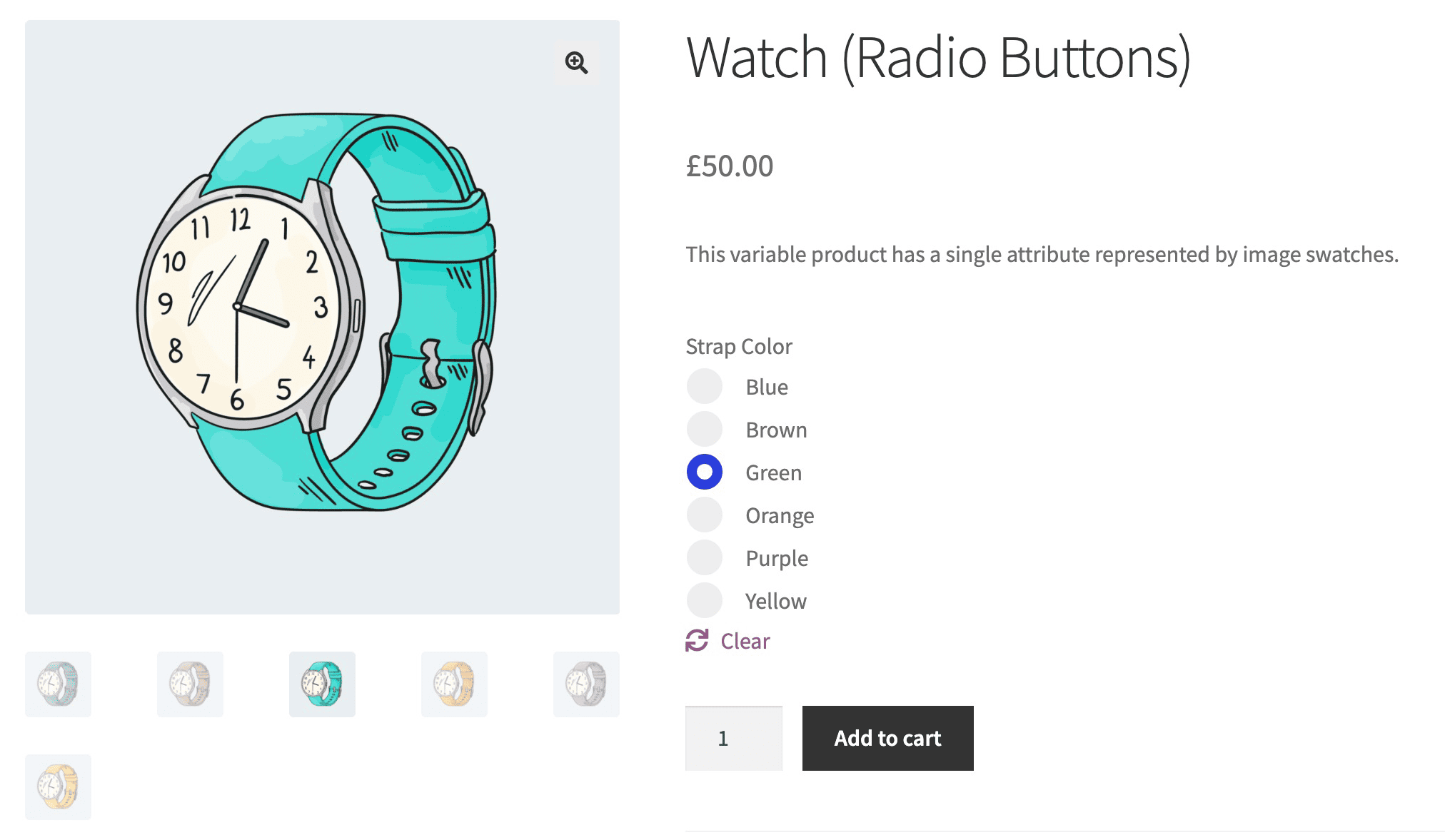The image size is (1445, 840).
Task: Open the main watch image preview
Action: tap(321, 314)
